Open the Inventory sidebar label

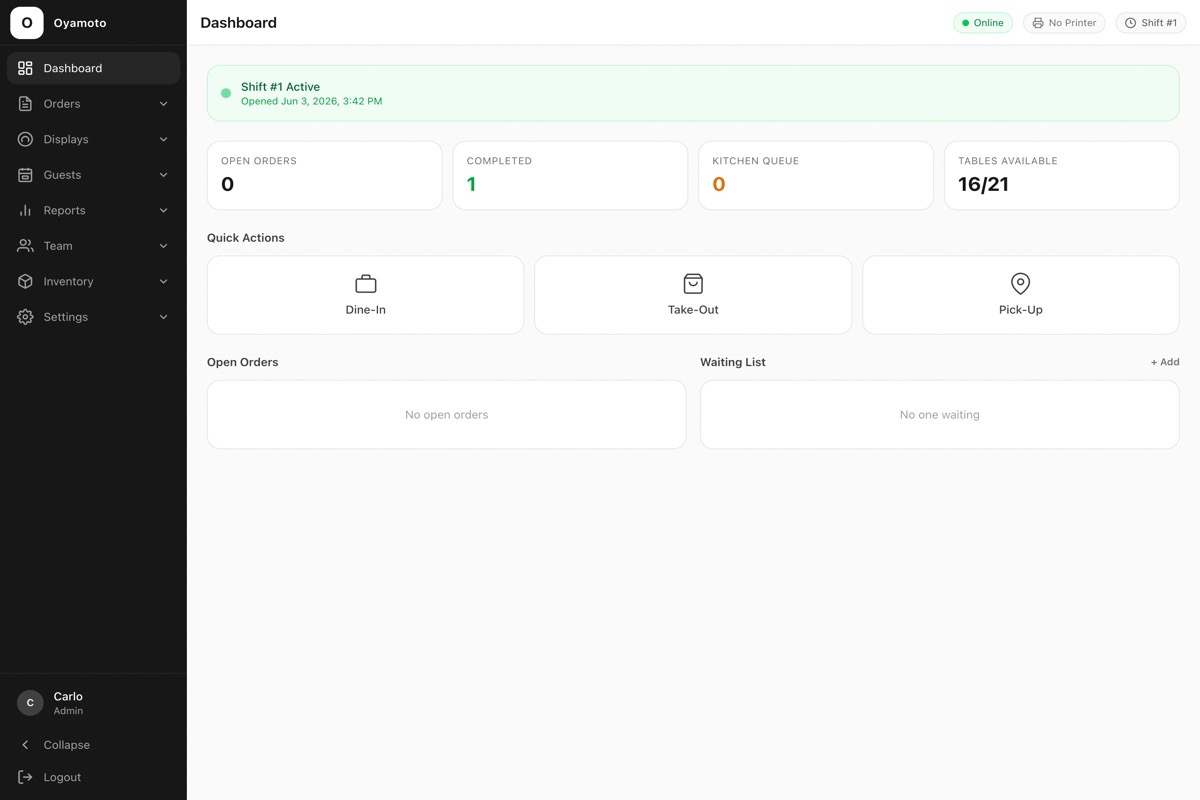coord(68,282)
